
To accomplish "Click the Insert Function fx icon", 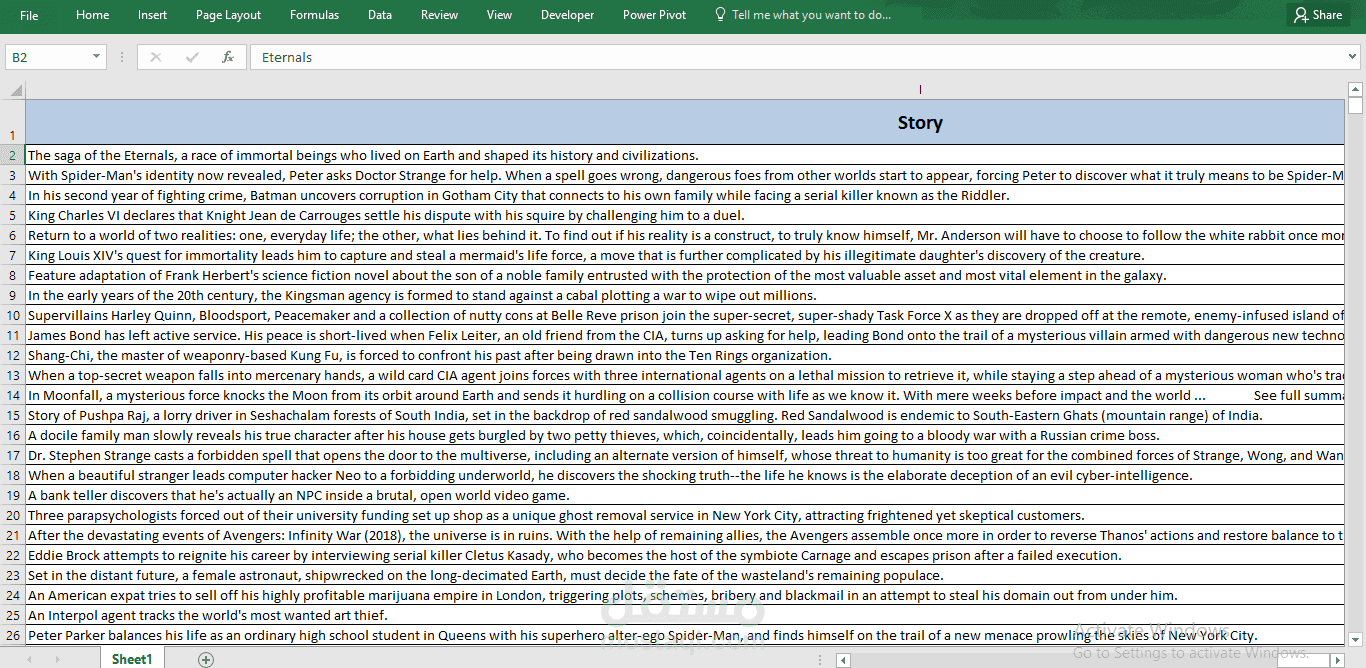I will pyautogui.click(x=228, y=57).
